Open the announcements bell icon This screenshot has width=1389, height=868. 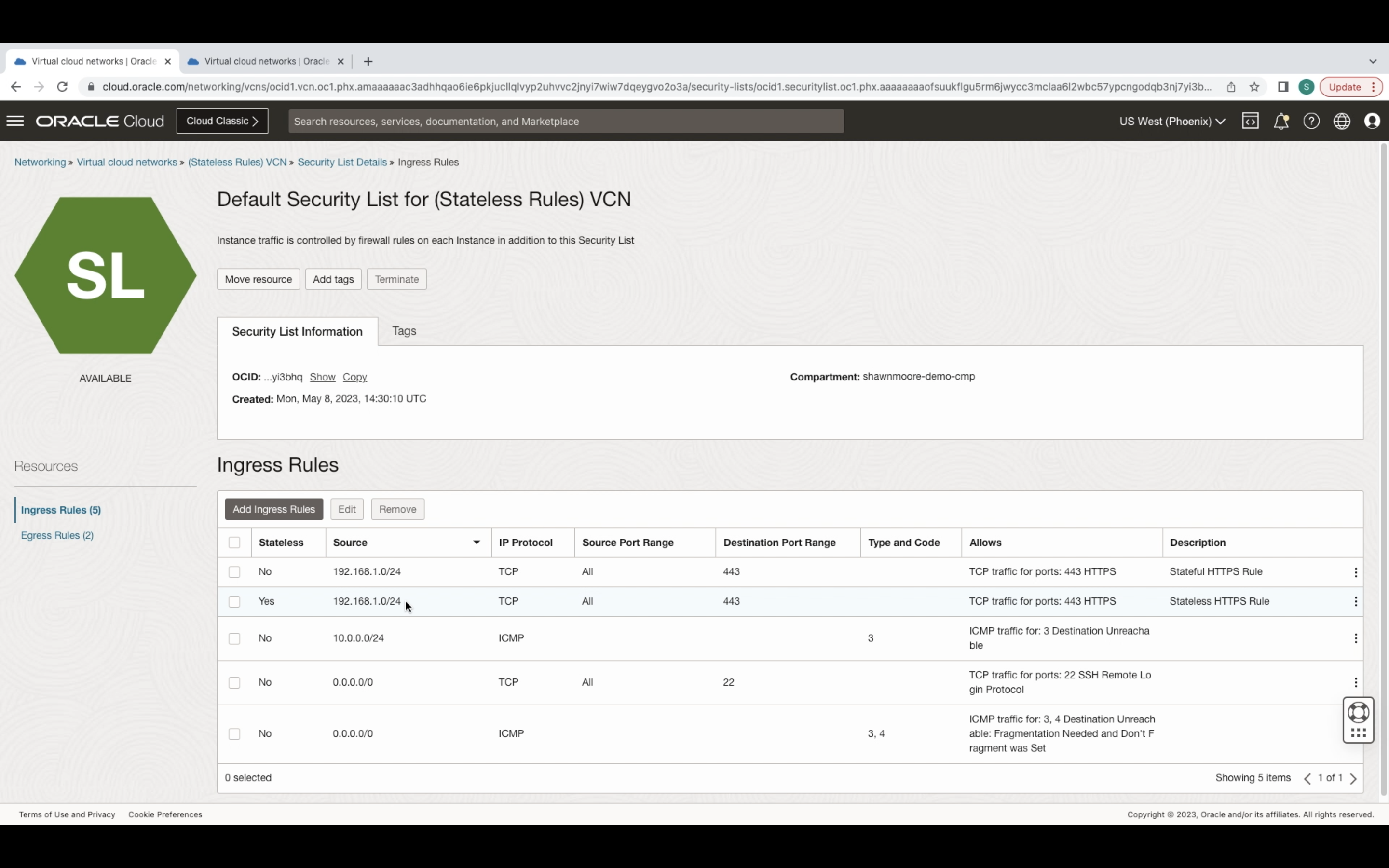1280,121
